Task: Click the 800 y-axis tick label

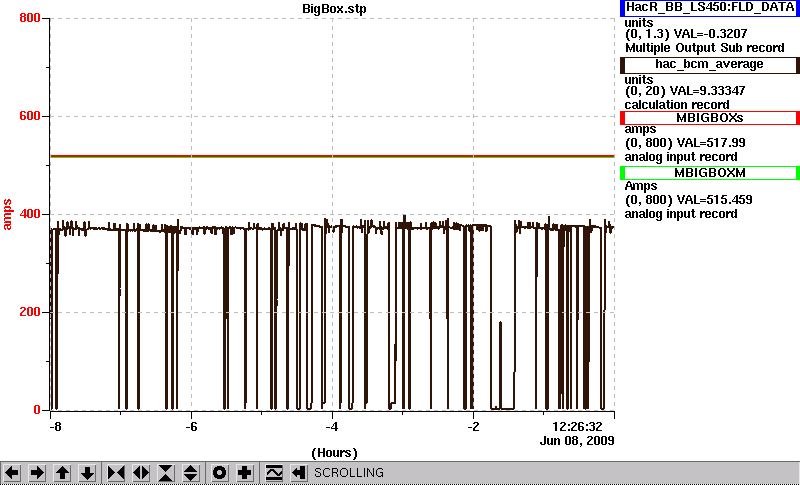Action: (30, 18)
